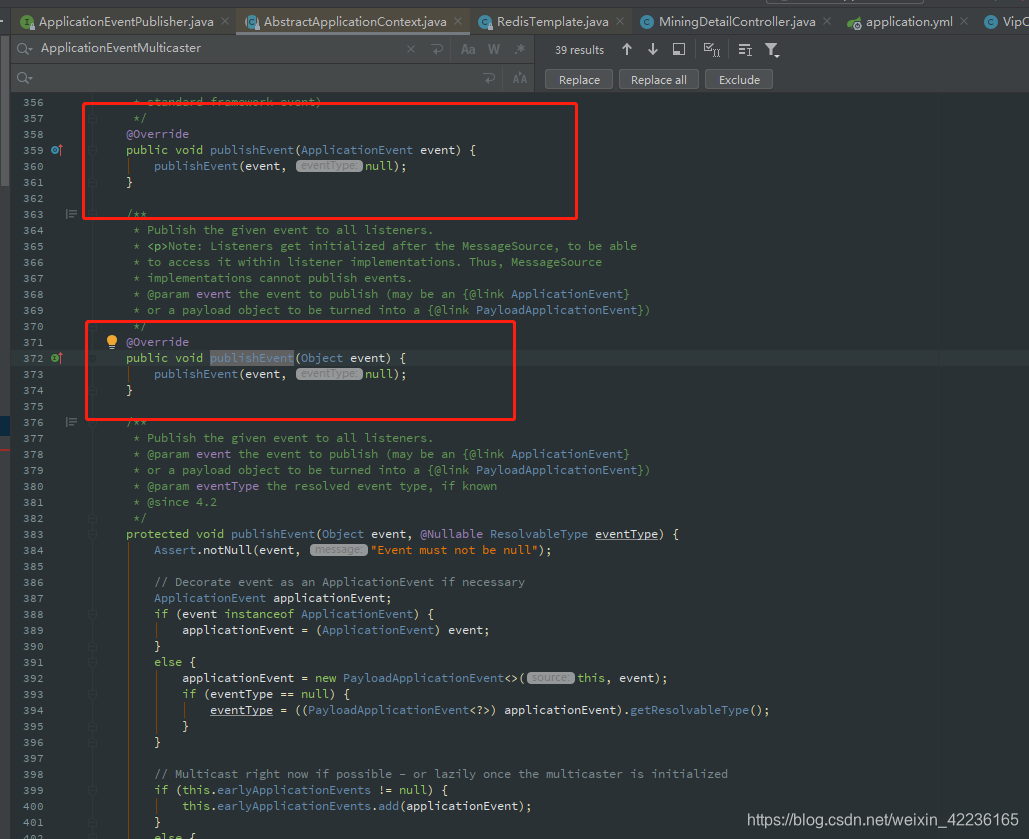
Task: Click new line icon in replace field
Action: point(490,79)
